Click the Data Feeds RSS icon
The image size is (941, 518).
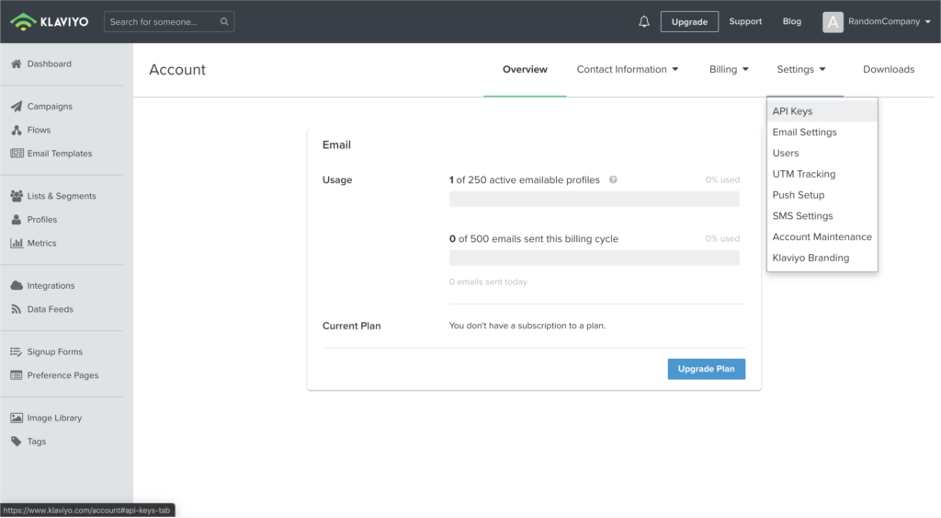(16, 309)
